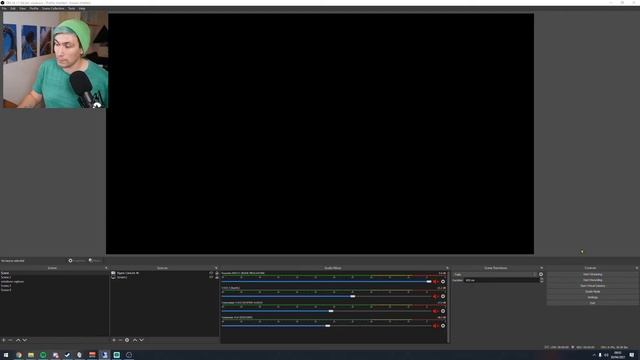Open Properties in the source toolbar

coord(77,260)
